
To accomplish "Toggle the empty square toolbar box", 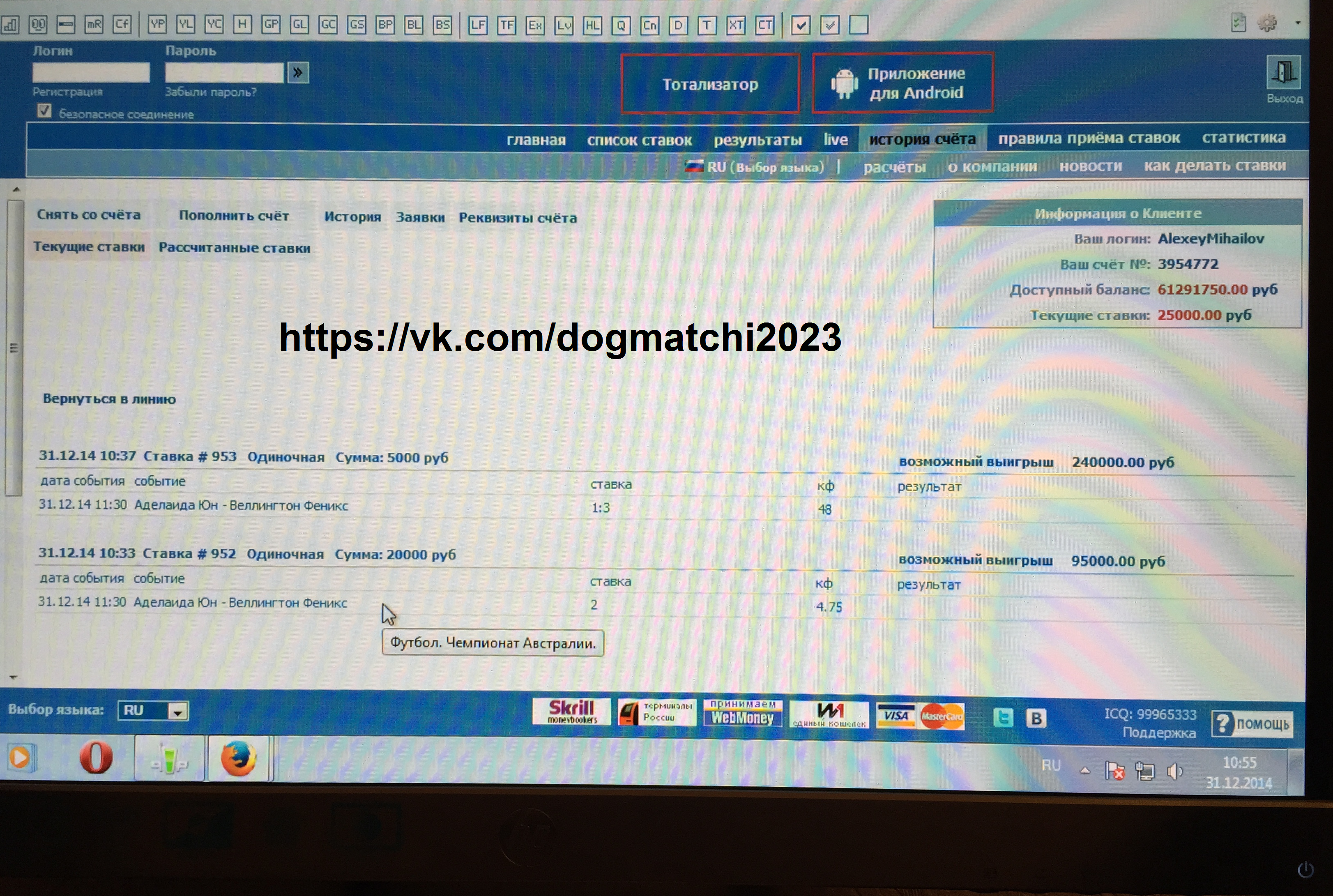I will pyautogui.click(x=858, y=25).
